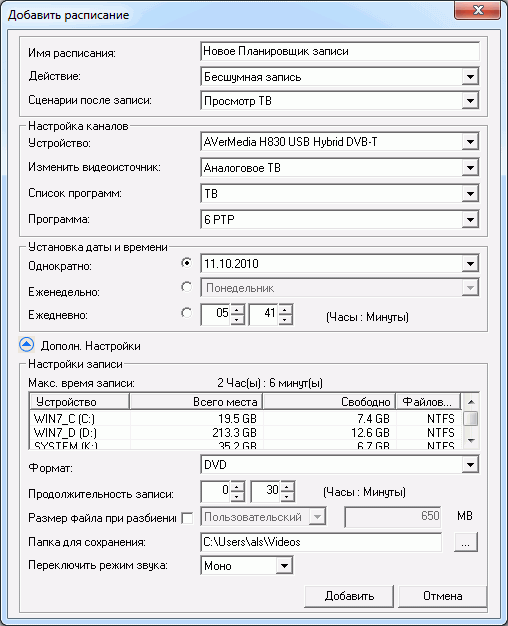Screen dimensions: 508x626
Task: Open the Формат dropdown showing DVD
Action: [470, 465]
